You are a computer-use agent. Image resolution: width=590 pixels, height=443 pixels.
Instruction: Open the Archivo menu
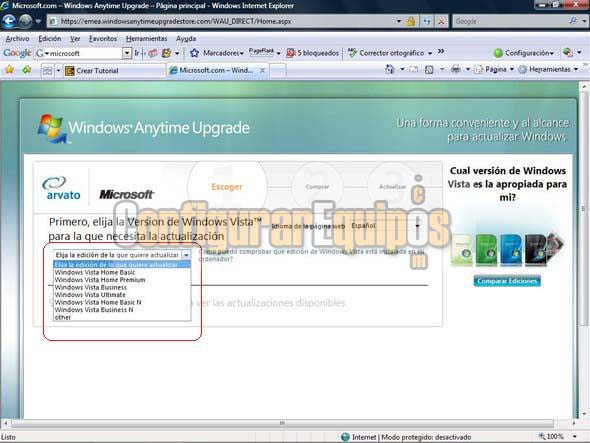17,39
